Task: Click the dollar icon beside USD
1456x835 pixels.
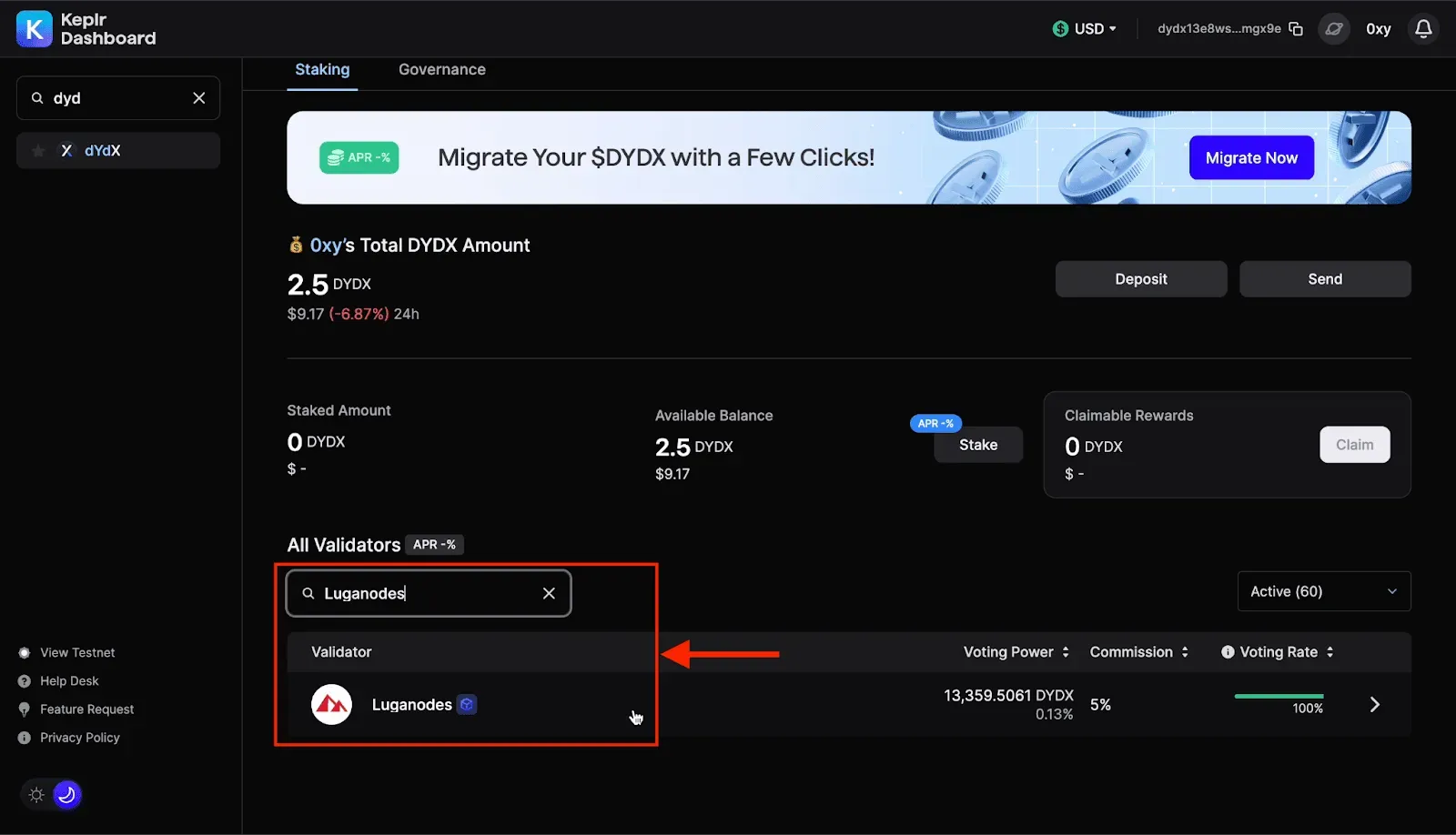Action: click(x=1060, y=29)
